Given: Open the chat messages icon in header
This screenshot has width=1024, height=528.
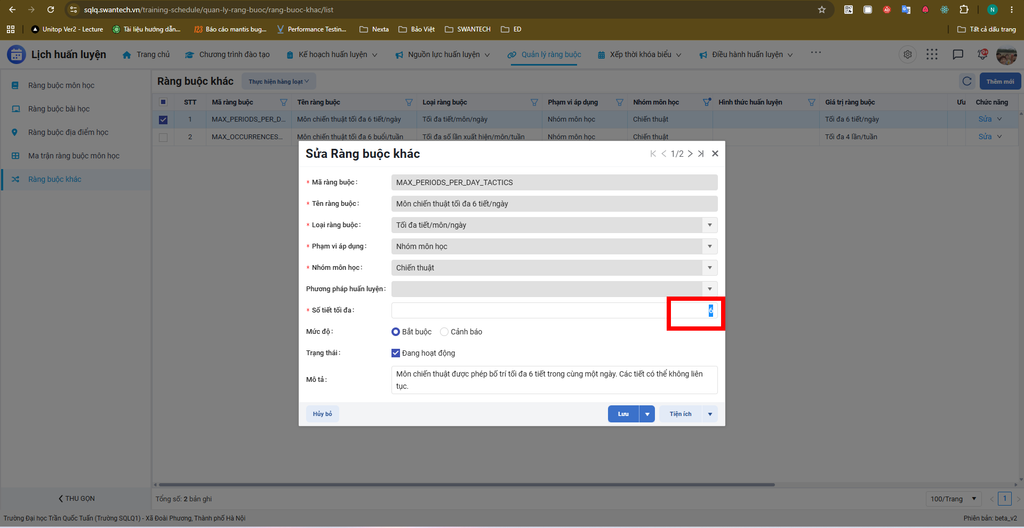Looking at the screenshot, I should 957,55.
